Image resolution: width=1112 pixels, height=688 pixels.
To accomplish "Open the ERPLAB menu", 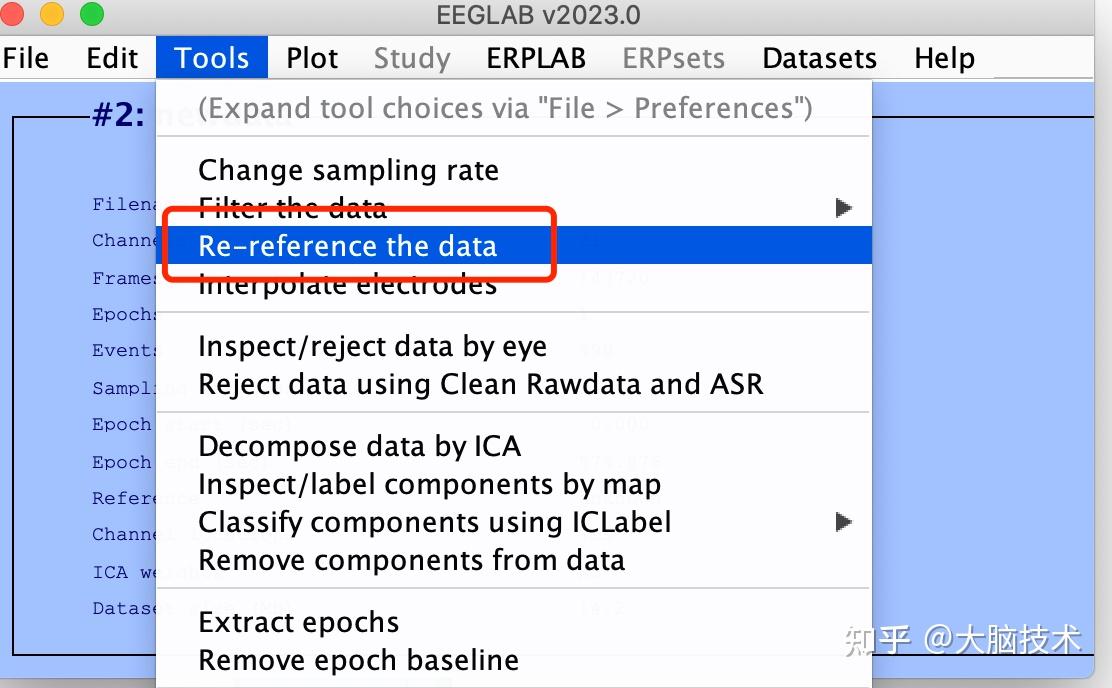I will [x=536, y=58].
